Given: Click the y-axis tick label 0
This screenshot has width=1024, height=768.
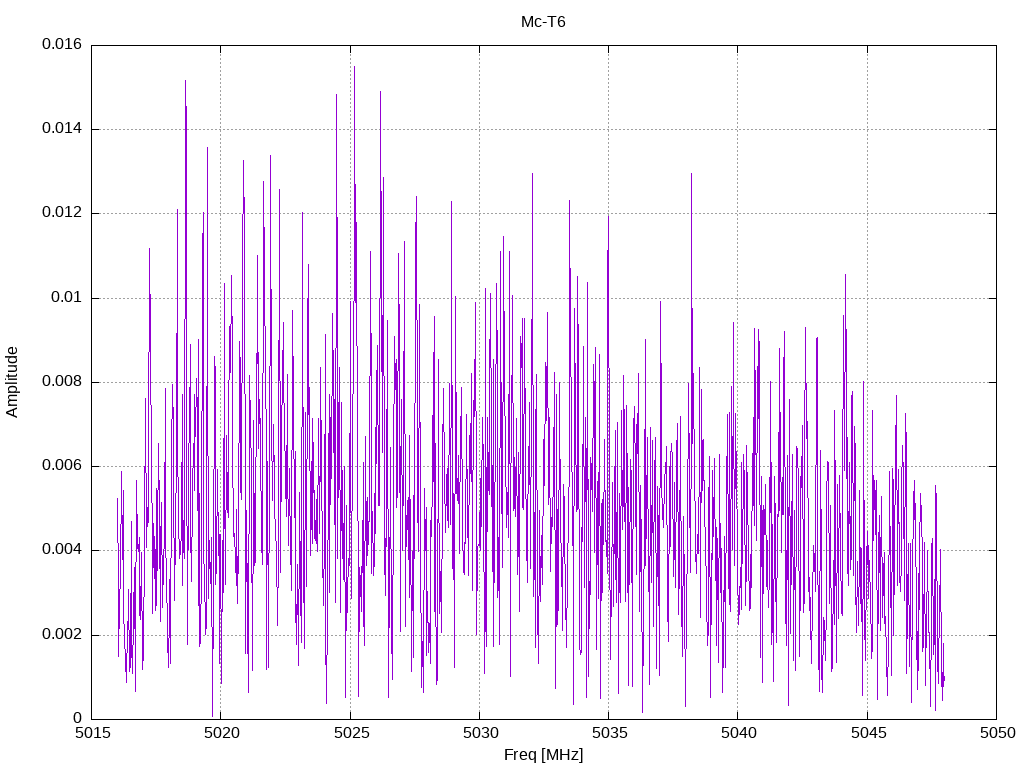Looking at the screenshot, I should 78,718.
